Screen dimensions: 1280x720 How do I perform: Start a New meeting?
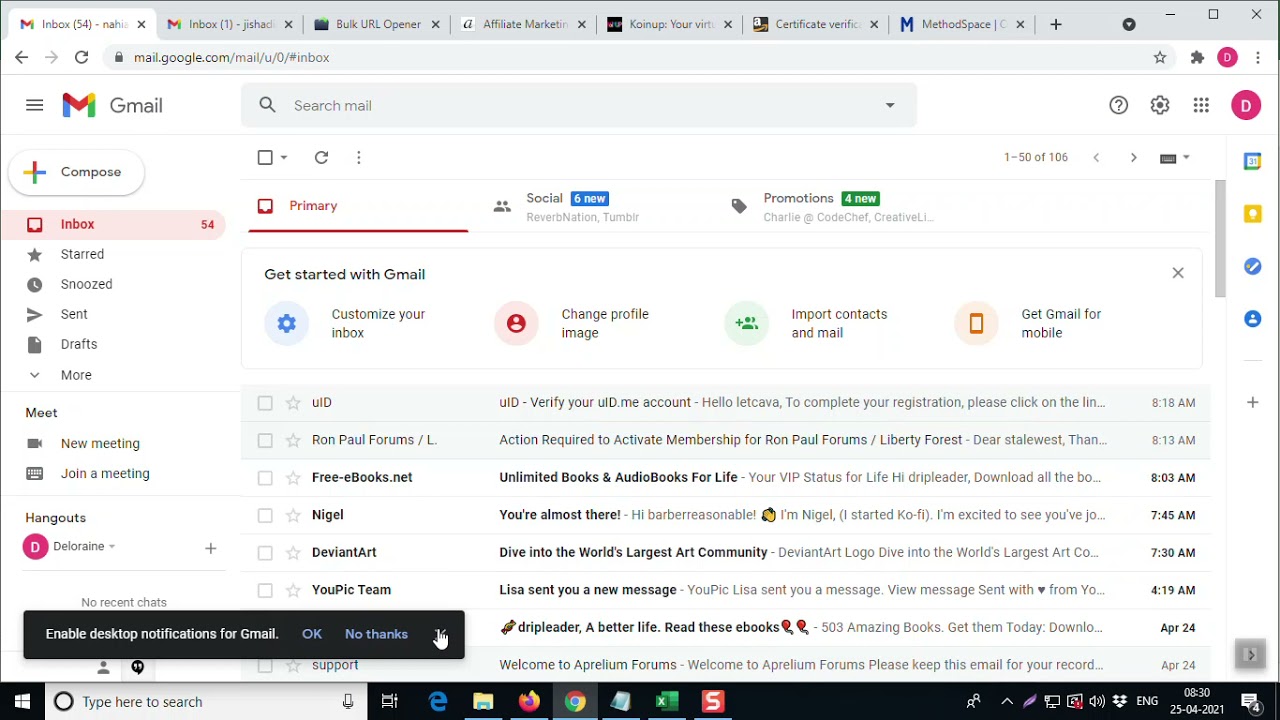[100, 444]
